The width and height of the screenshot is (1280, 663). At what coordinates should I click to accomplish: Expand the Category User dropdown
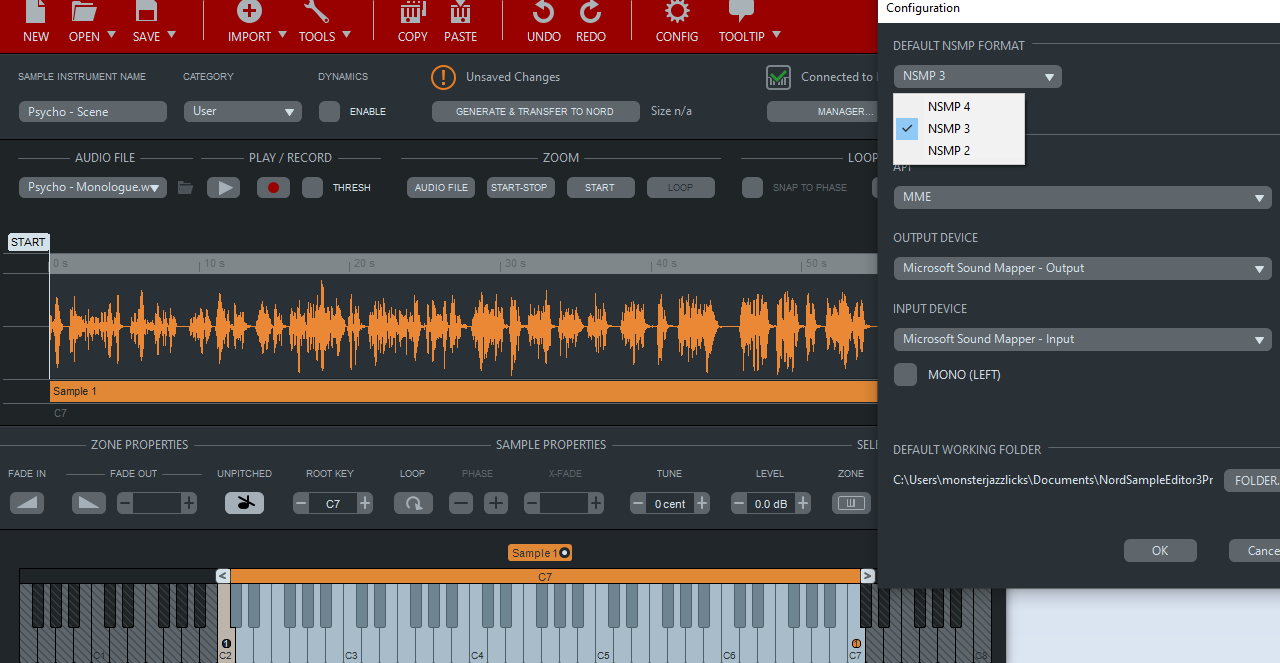(x=242, y=112)
